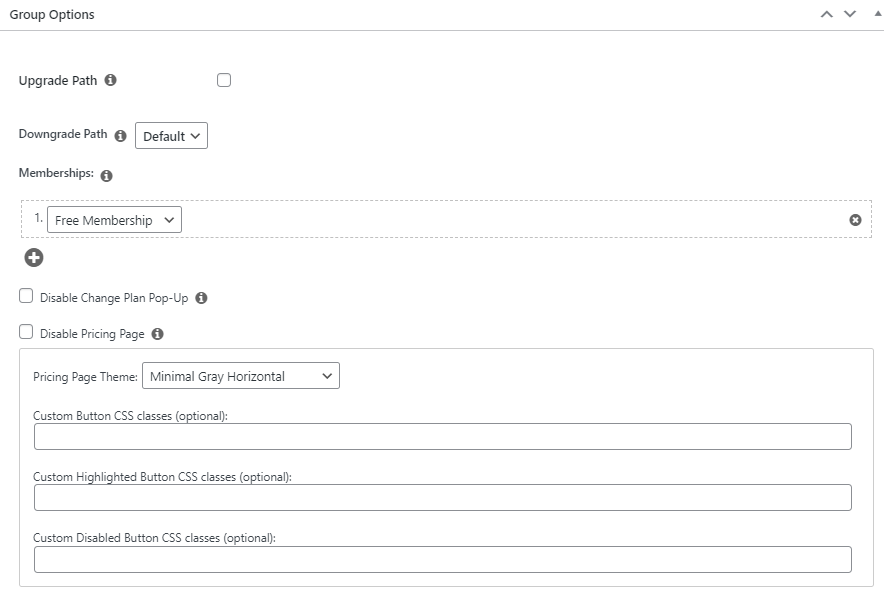This screenshot has height=603, width=884.
Task: Check Disable Change Plan Pop-Up
Action: pyautogui.click(x=26, y=297)
